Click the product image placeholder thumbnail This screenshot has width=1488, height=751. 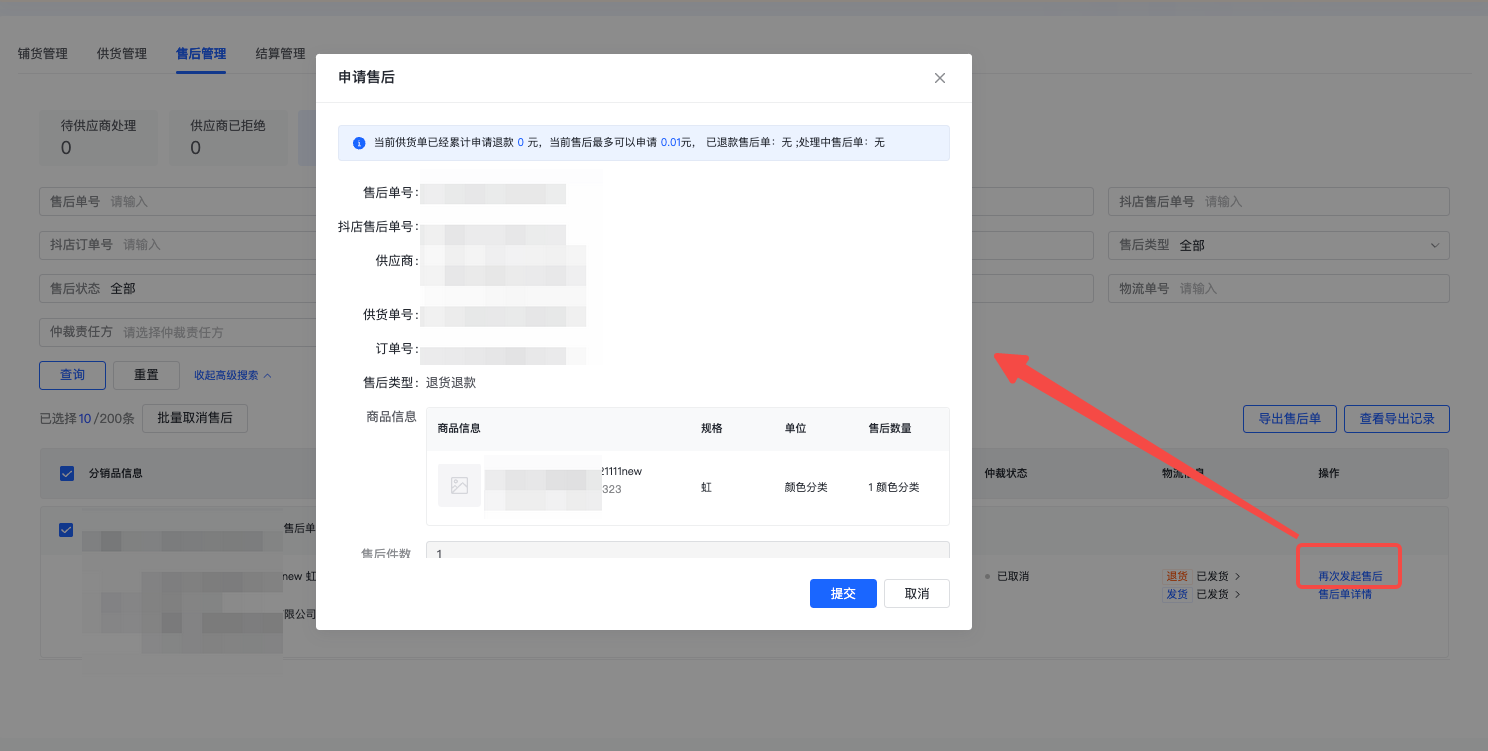459,486
